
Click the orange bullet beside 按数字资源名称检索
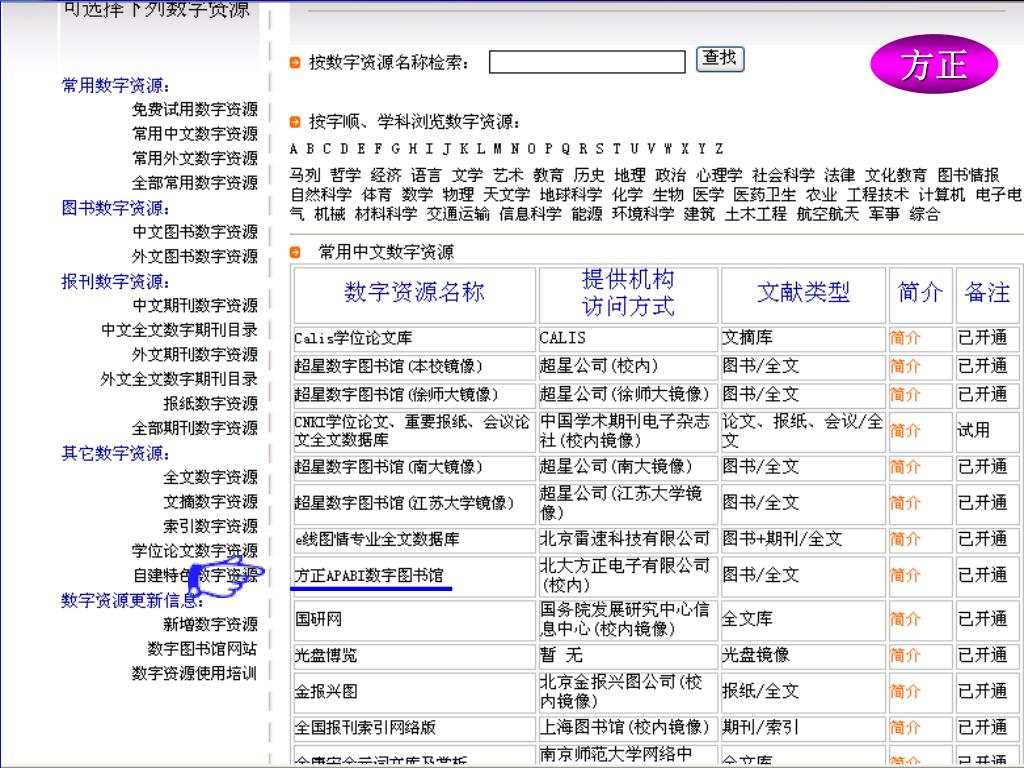tap(295, 63)
